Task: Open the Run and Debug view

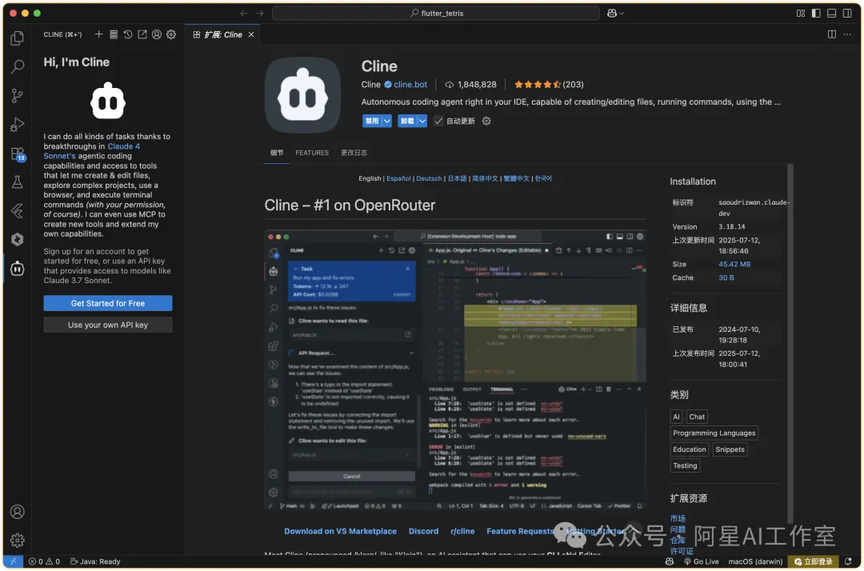Action: point(17,125)
